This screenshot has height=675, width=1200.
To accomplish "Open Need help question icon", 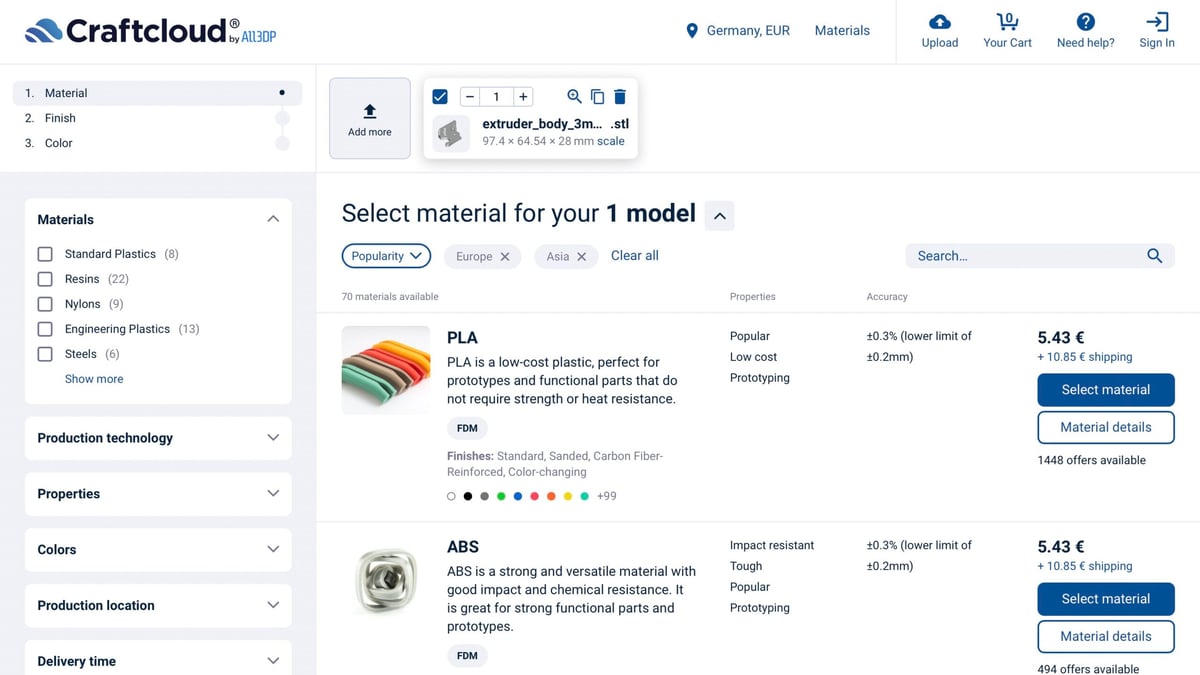I will [1085, 22].
